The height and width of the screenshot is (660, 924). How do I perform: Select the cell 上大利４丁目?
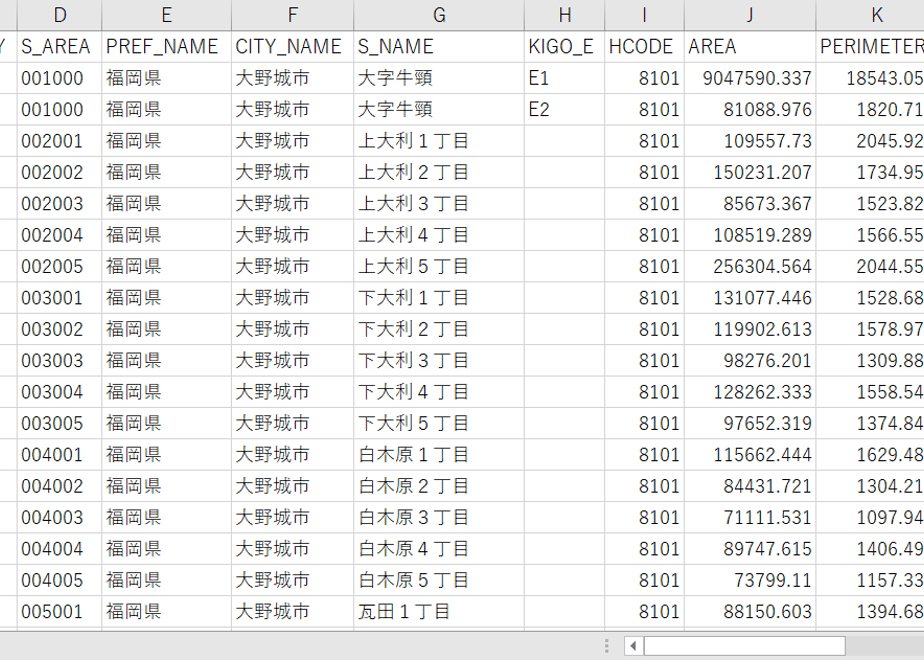tap(439, 235)
